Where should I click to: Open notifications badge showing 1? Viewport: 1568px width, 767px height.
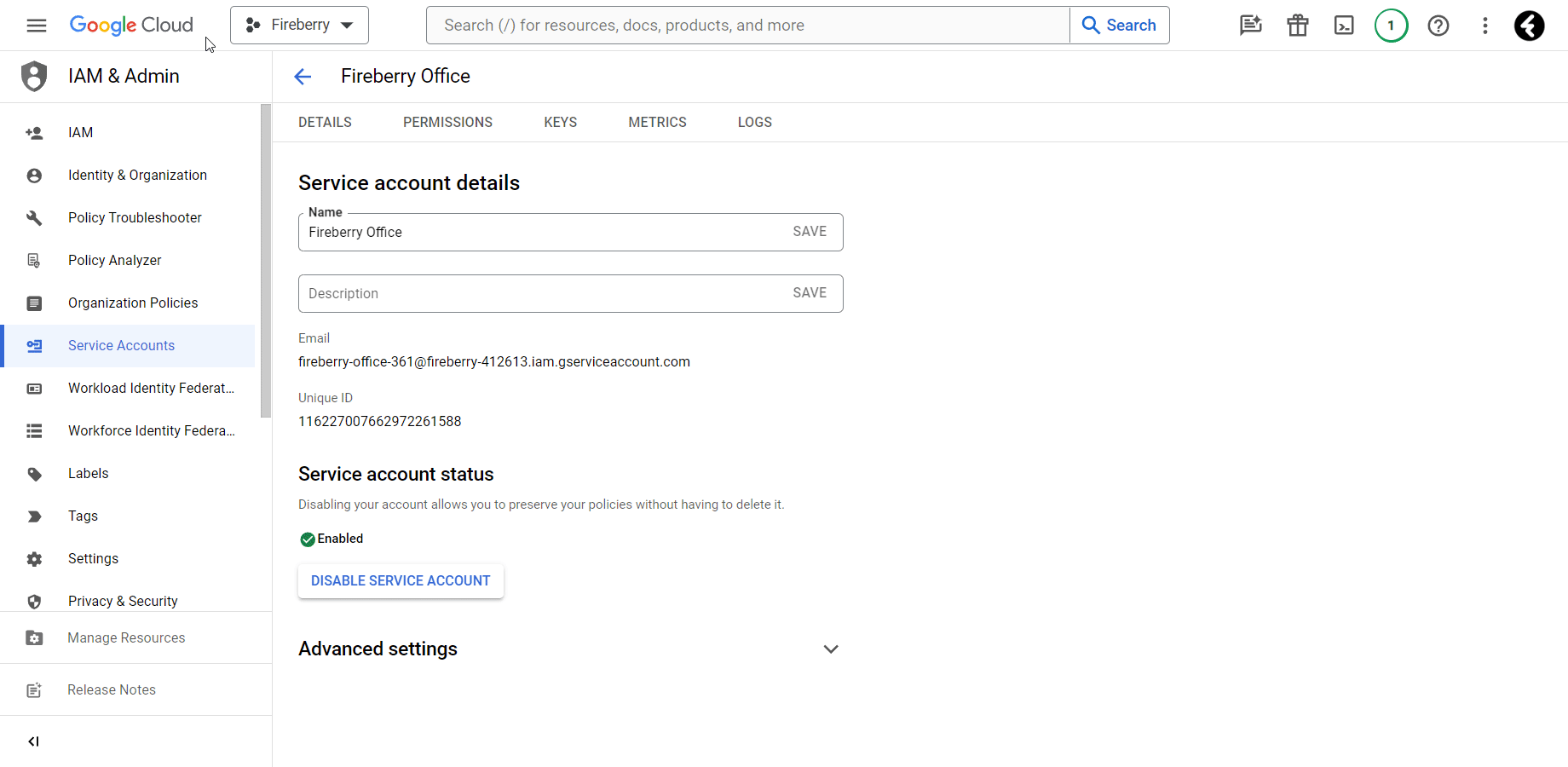(x=1391, y=26)
